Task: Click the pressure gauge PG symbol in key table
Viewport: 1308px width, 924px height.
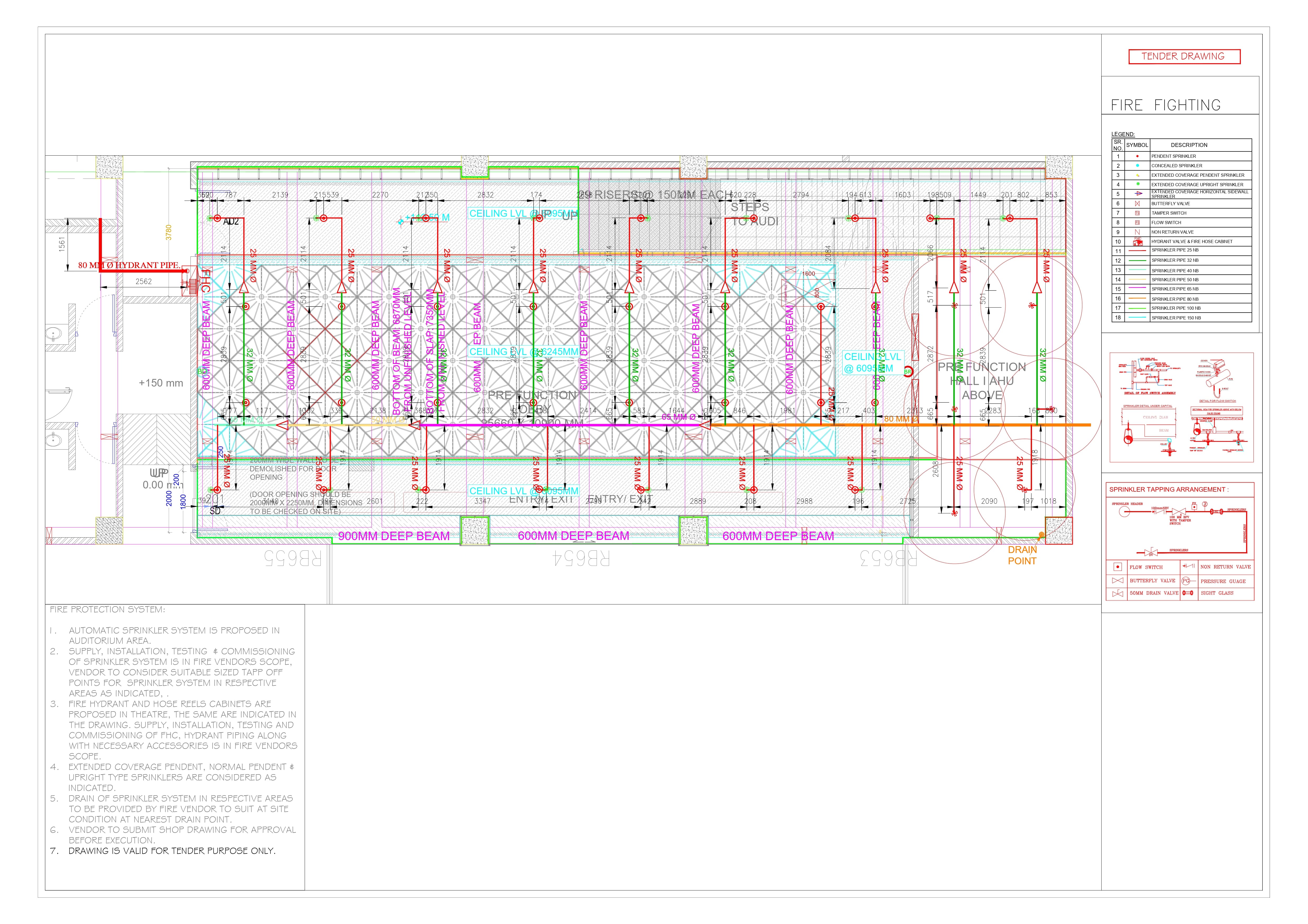Action: click(1186, 581)
